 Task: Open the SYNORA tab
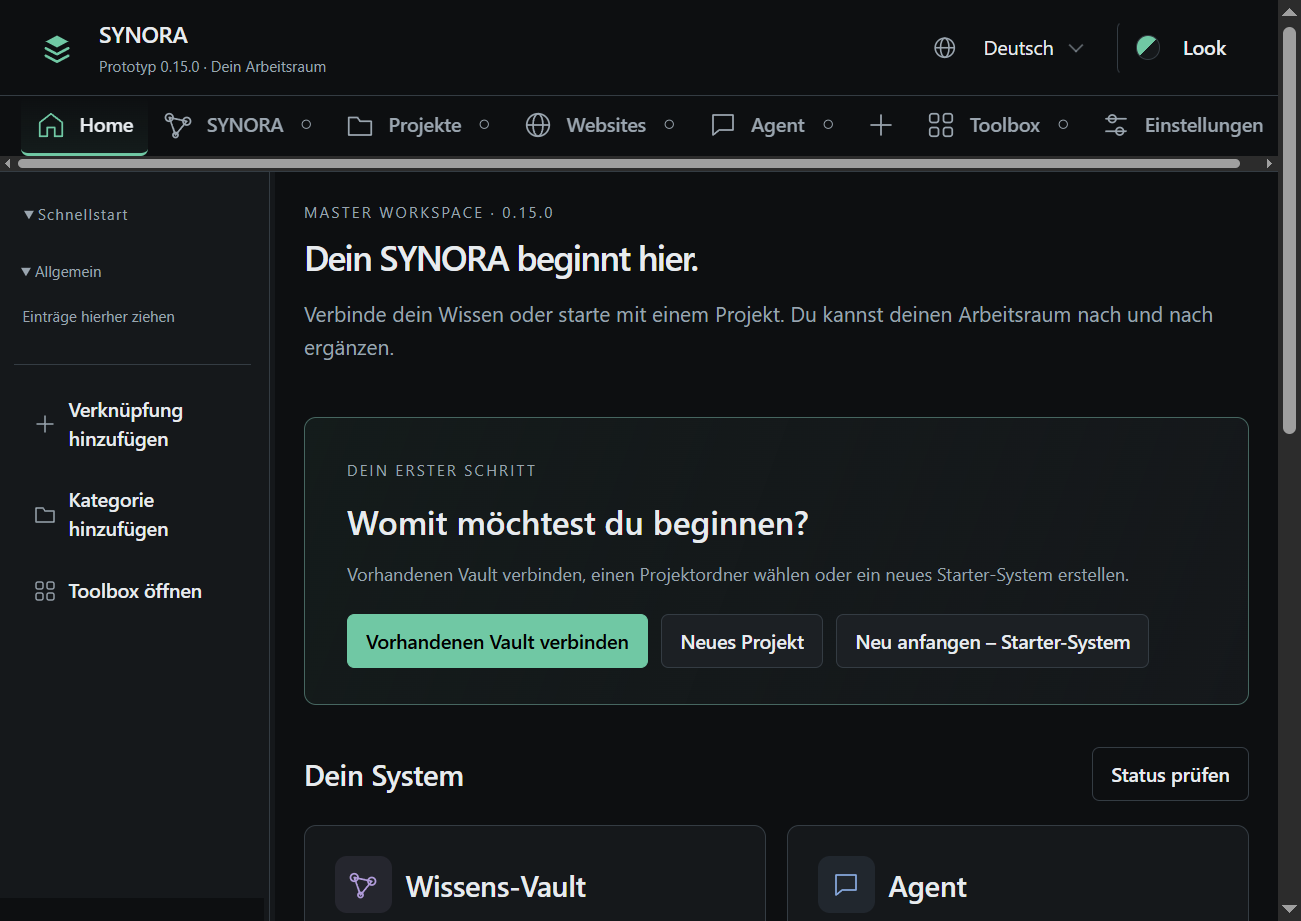[x=238, y=126]
